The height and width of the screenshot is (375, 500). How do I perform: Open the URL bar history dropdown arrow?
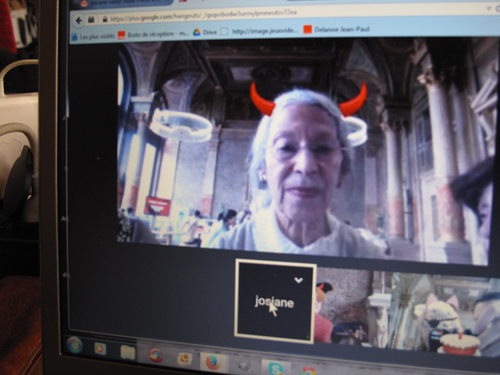489,9
